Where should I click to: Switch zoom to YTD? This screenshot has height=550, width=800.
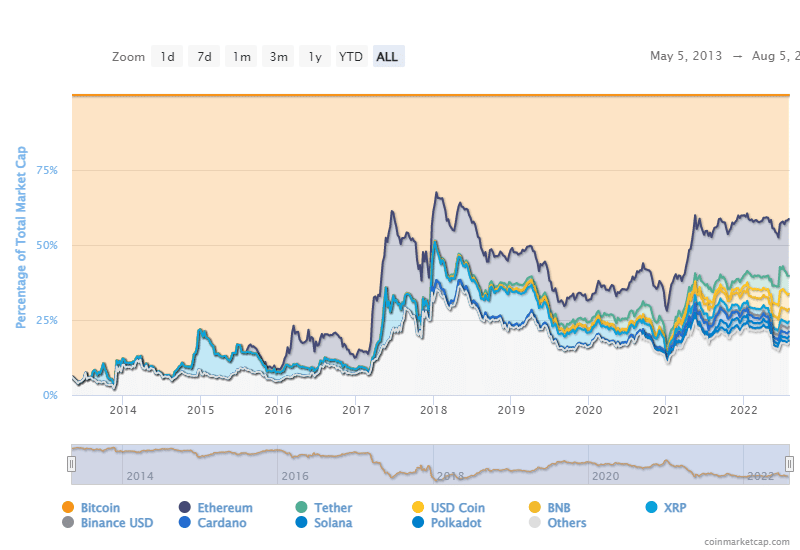coord(350,57)
